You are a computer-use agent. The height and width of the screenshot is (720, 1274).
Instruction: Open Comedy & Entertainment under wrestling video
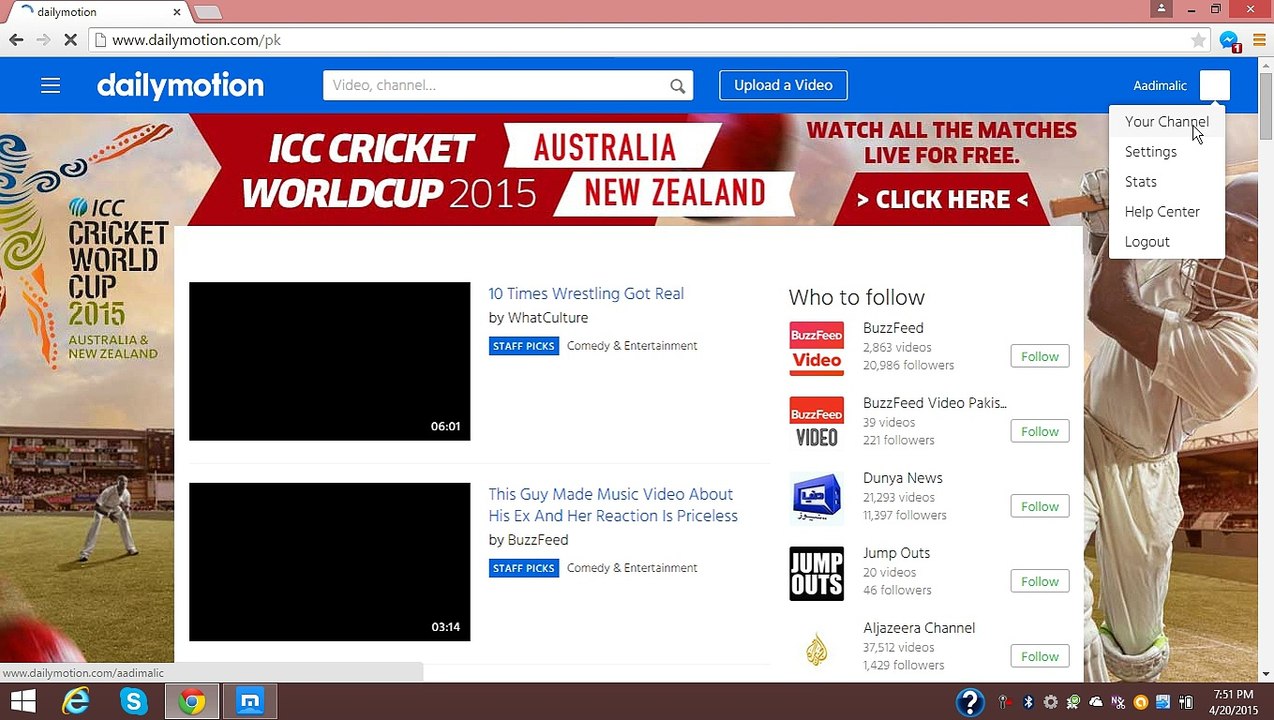coord(632,346)
